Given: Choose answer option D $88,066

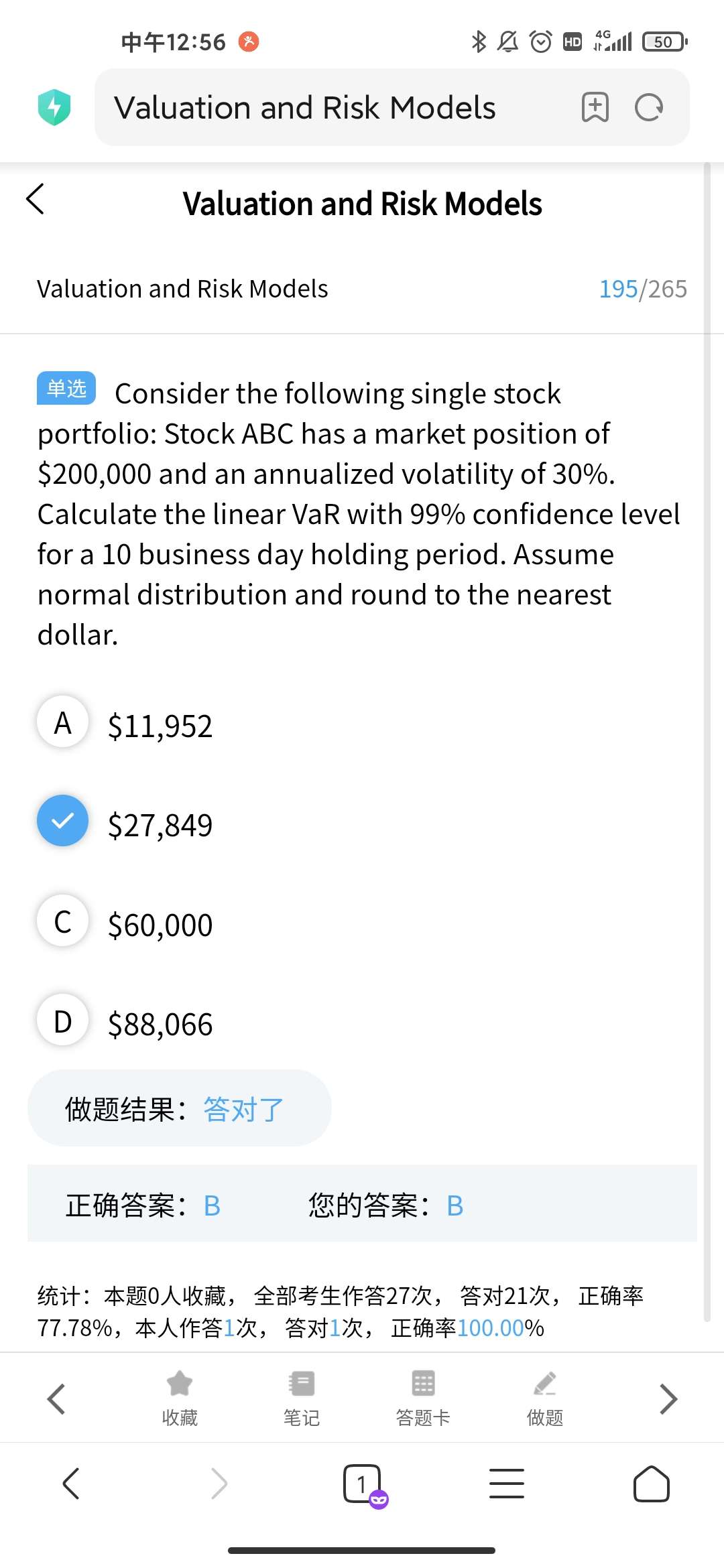Looking at the screenshot, I should tap(63, 1021).
